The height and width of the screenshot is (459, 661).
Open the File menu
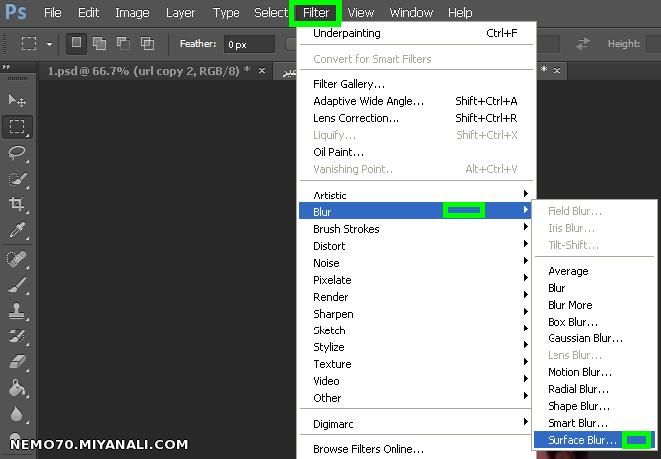pyautogui.click(x=52, y=13)
